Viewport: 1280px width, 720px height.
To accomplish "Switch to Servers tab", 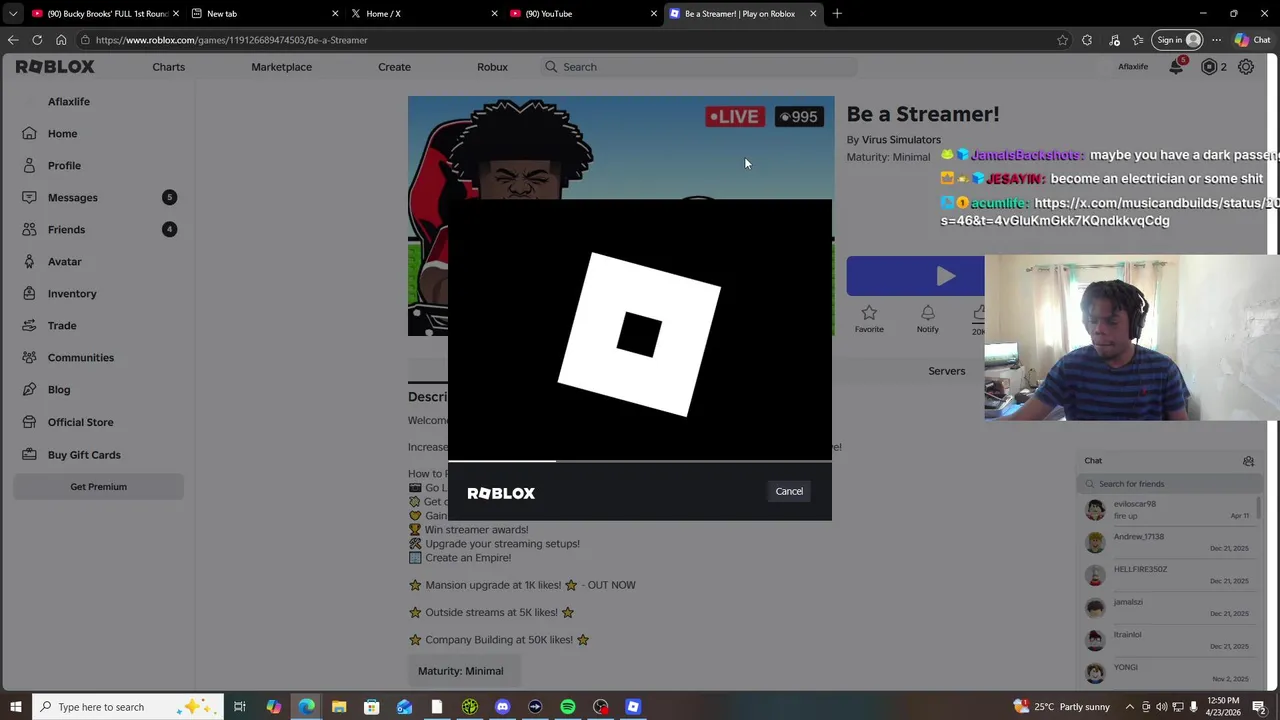I will [x=946, y=371].
